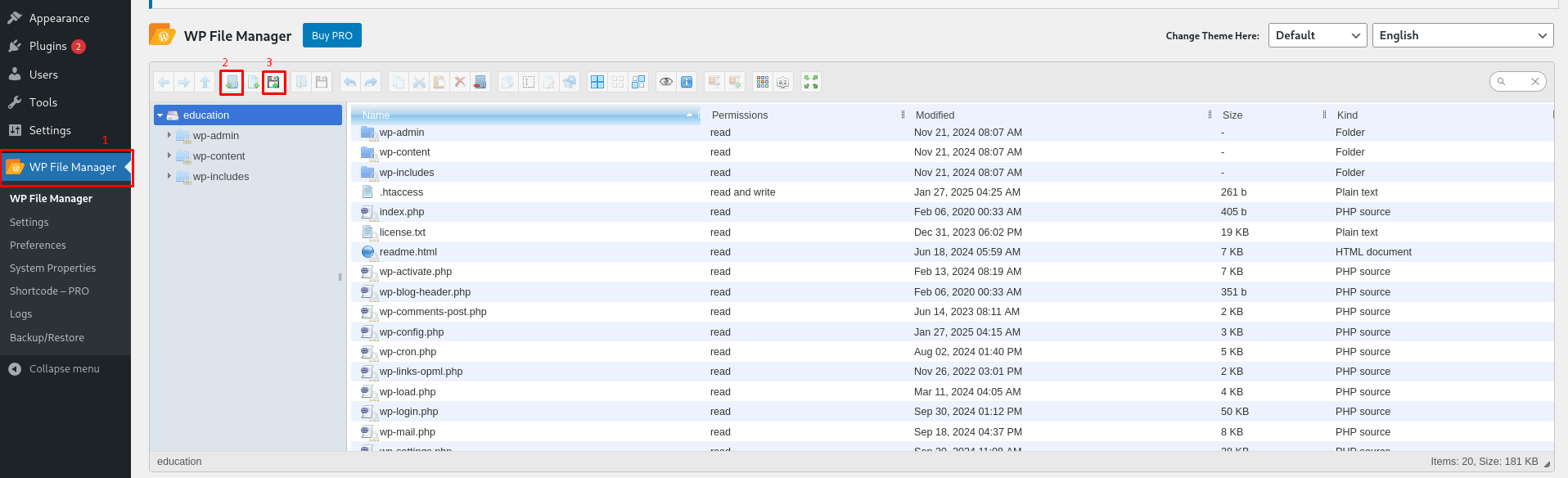Expand the wp-includes folder arrow in the tree
Viewport: 1568px width, 478px height.
click(x=169, y=176)
